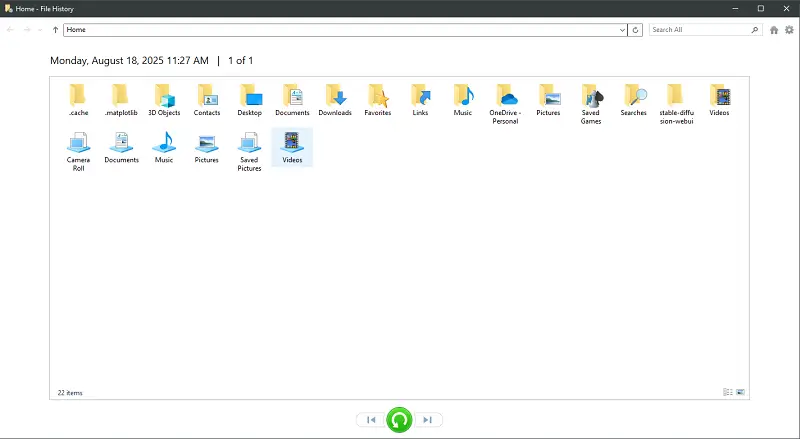
Task: Select the OneDrive - Personal folder
Action: tap(507, 103)
